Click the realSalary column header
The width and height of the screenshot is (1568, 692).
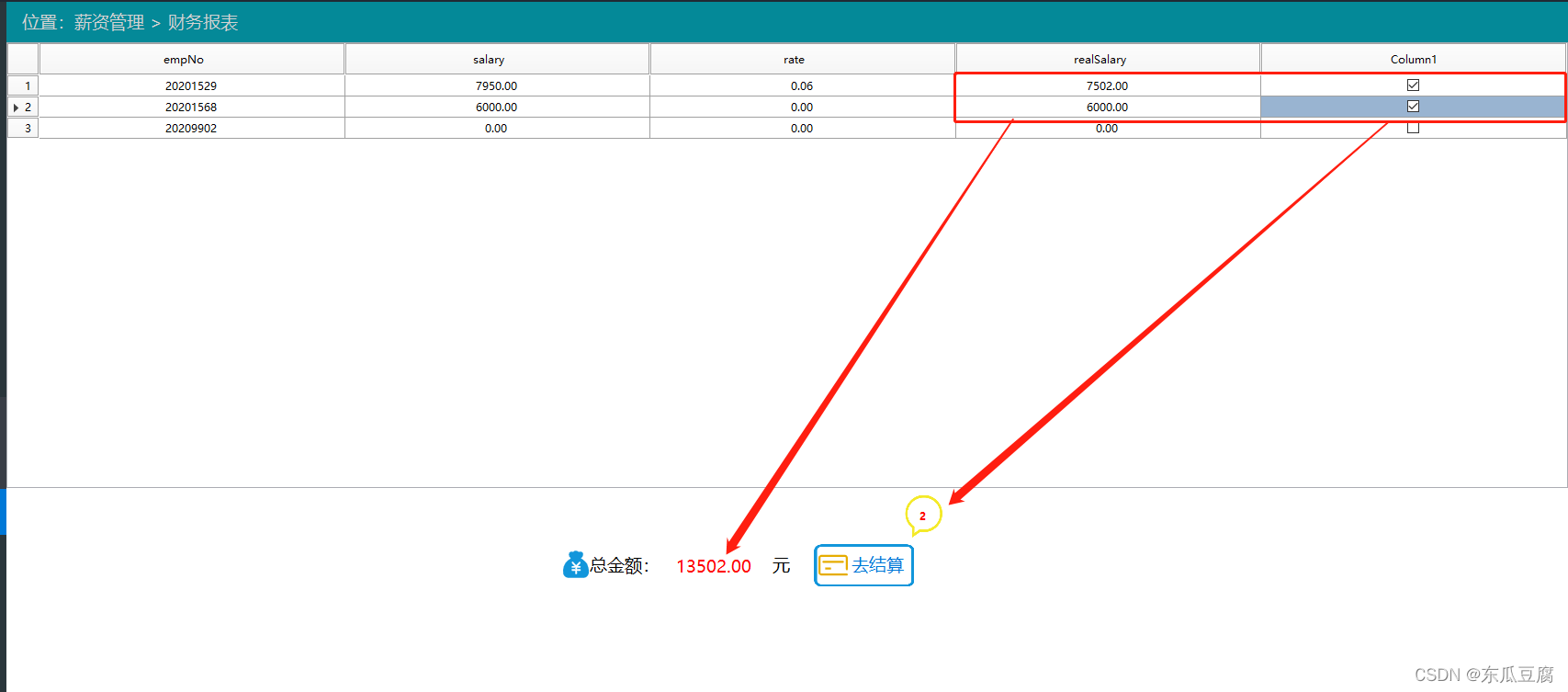1108,59
